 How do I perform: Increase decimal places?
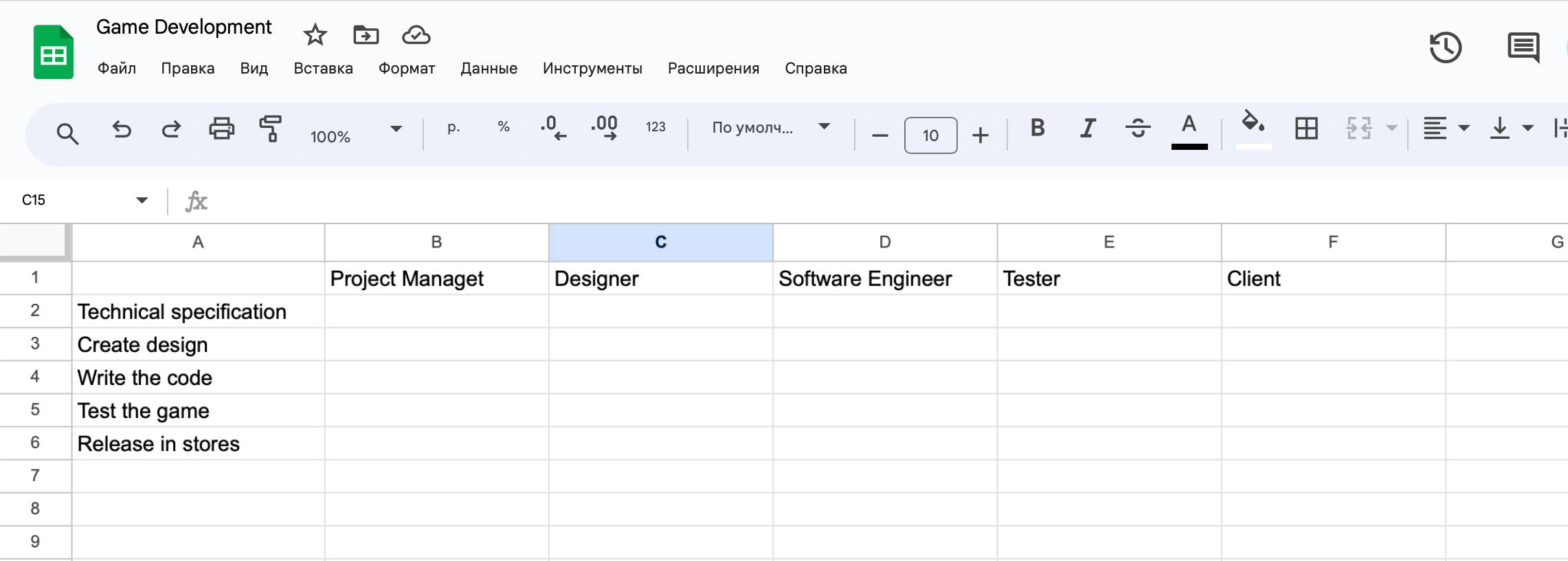(605, 128)
